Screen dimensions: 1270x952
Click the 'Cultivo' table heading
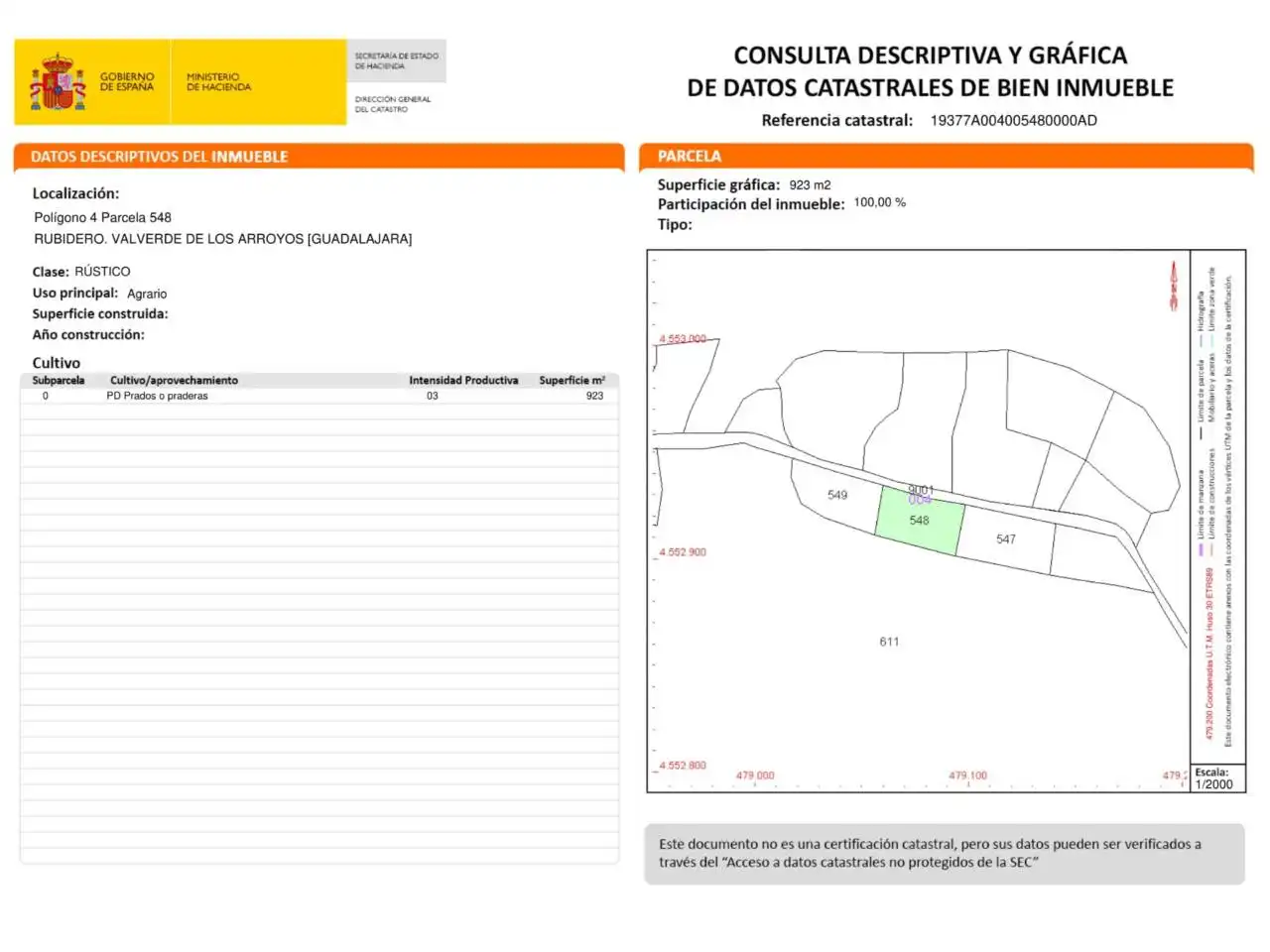[x=57, y=363]
